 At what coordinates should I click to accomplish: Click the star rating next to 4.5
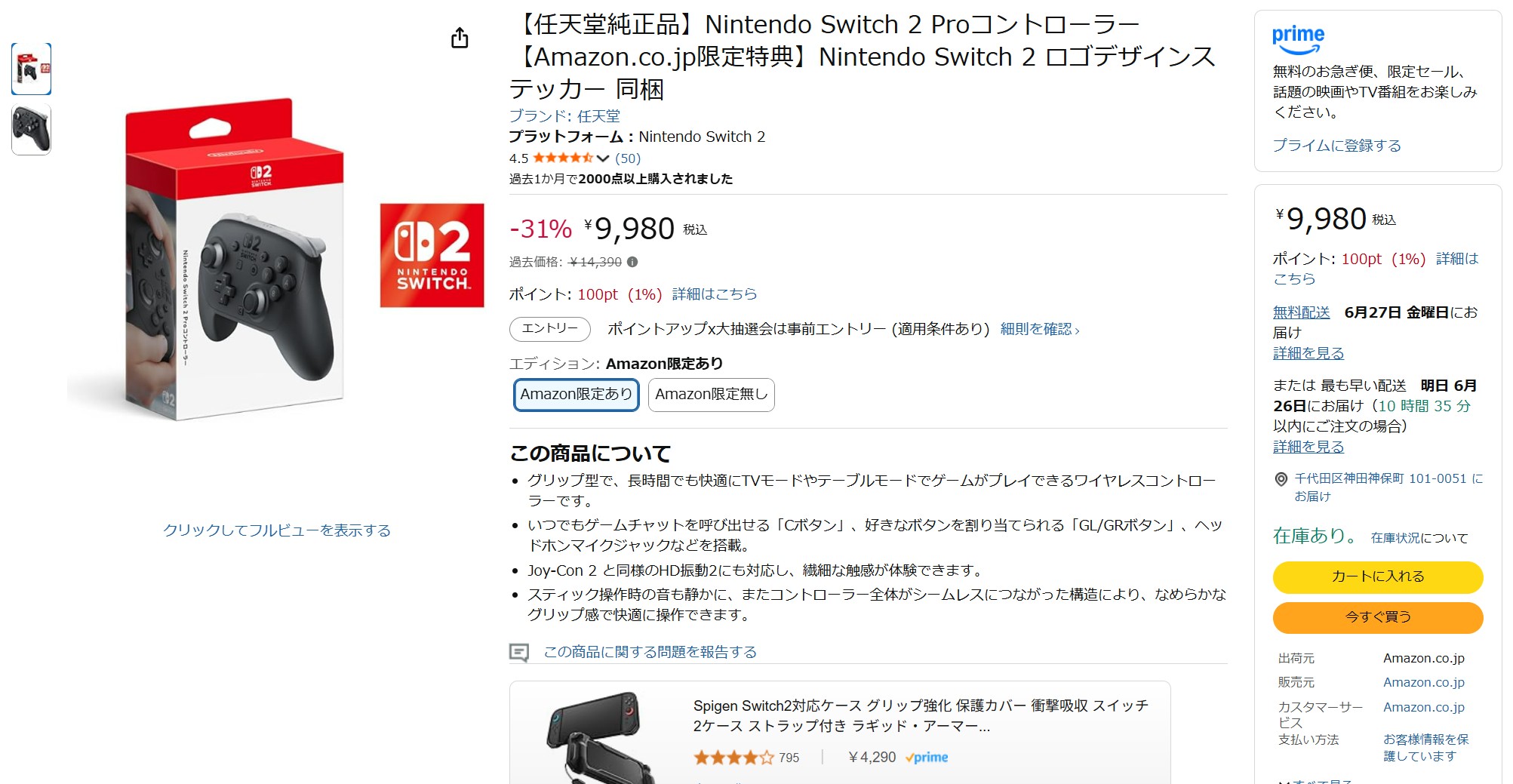pos(564,158)
